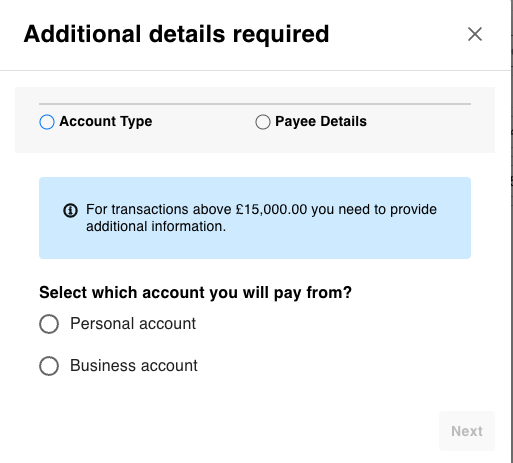Close the Additional details required dialog
513x463 pixels.
475,34
